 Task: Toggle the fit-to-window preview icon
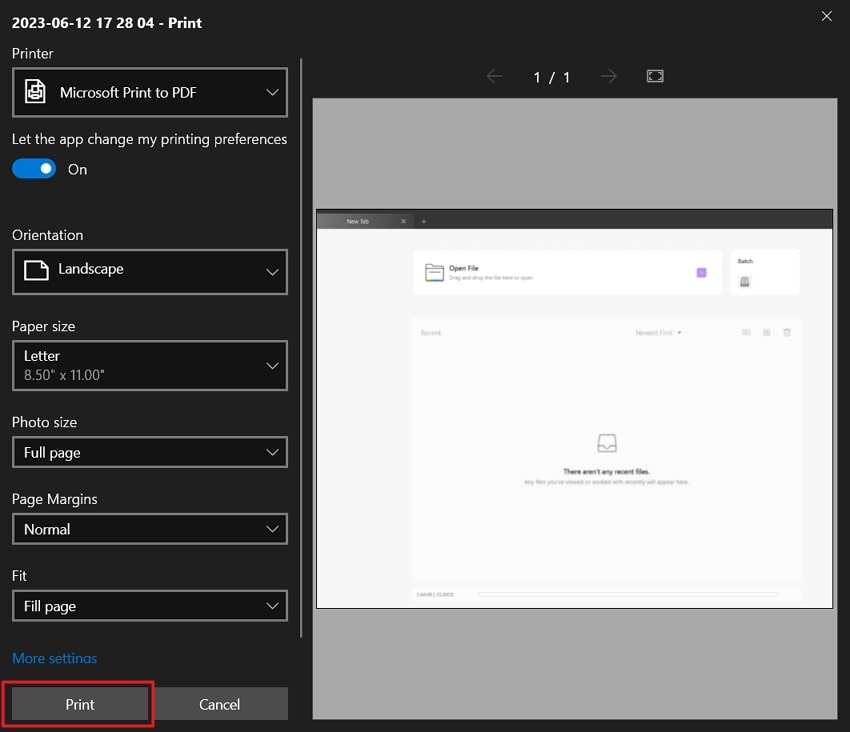pyautogui.click(x=655, y=76)
